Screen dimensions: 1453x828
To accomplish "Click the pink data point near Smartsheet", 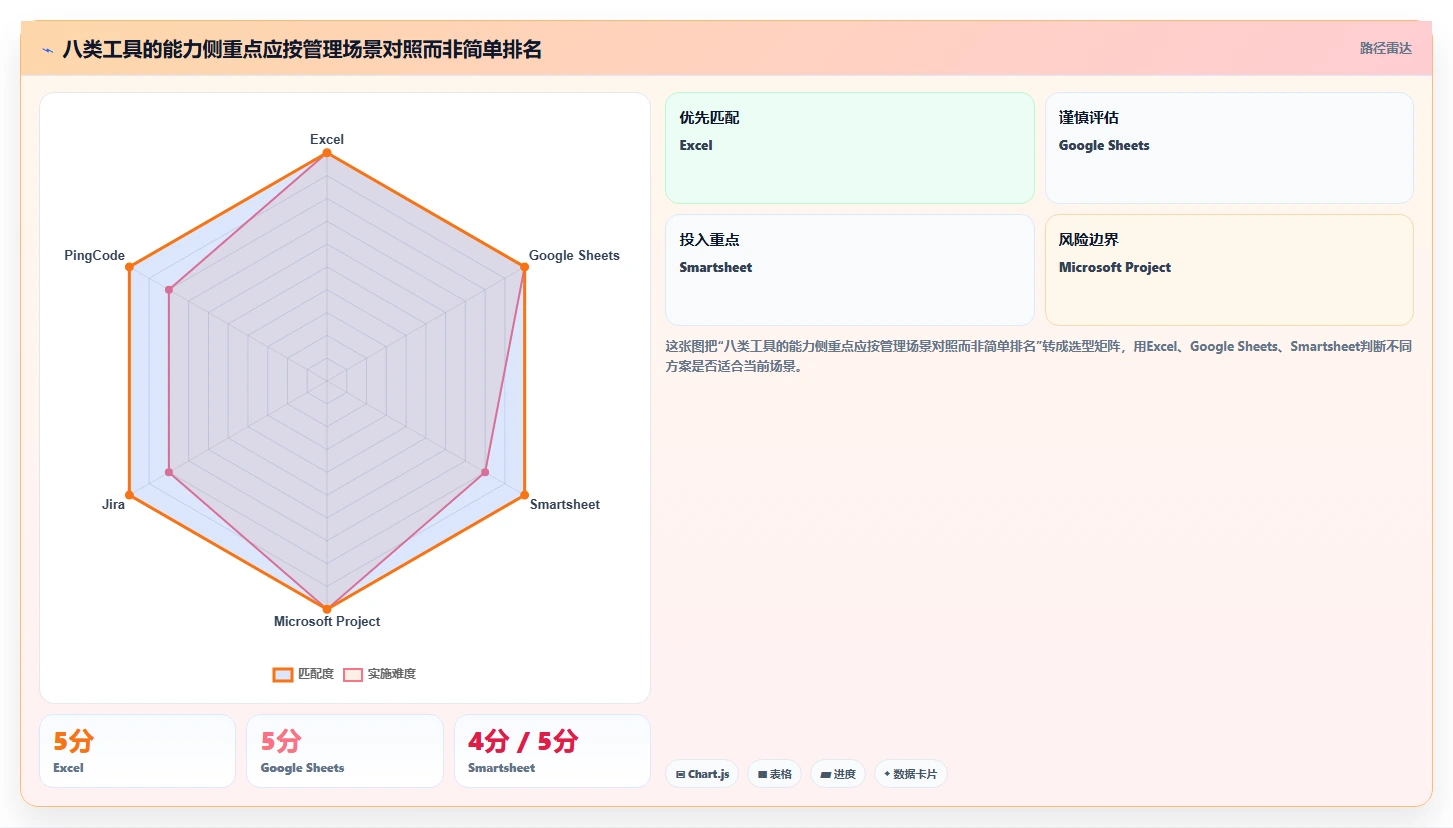I will click(x=485, y=472).
